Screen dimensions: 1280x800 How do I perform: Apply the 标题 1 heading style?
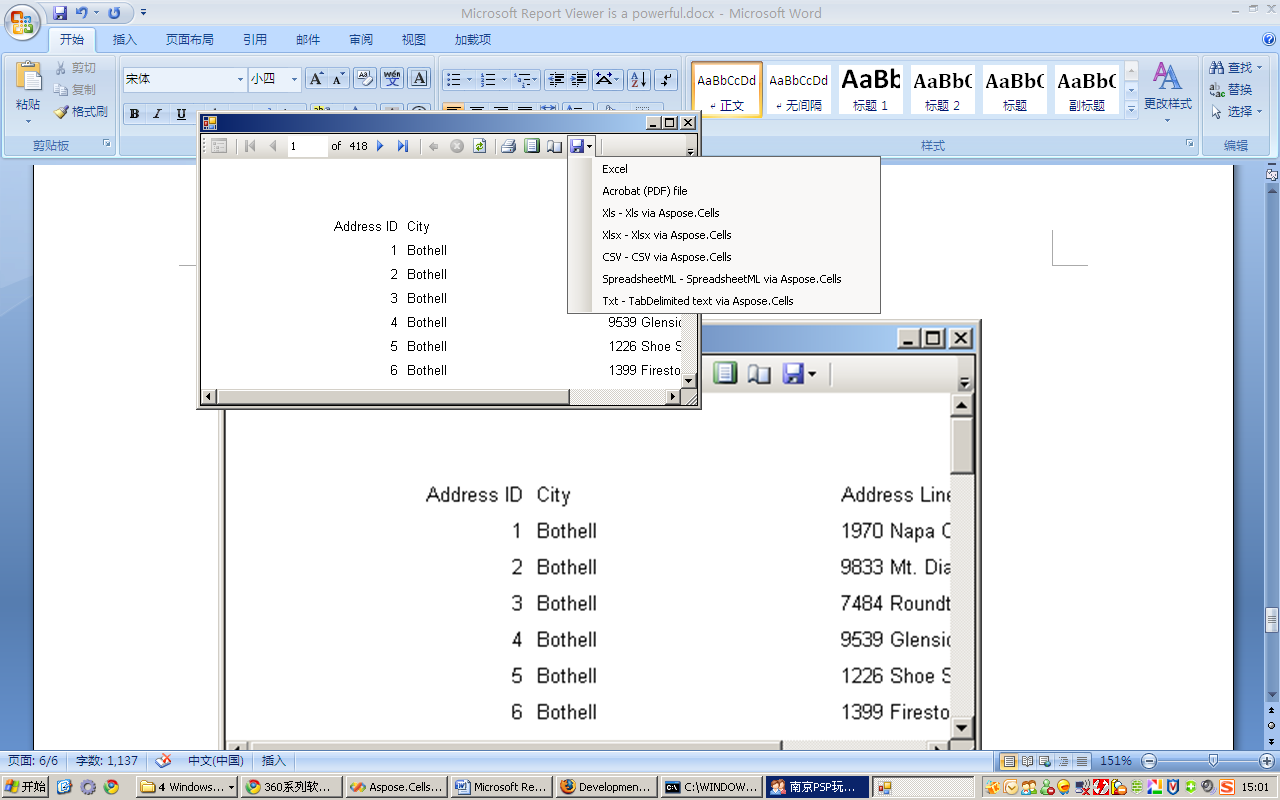871,89
